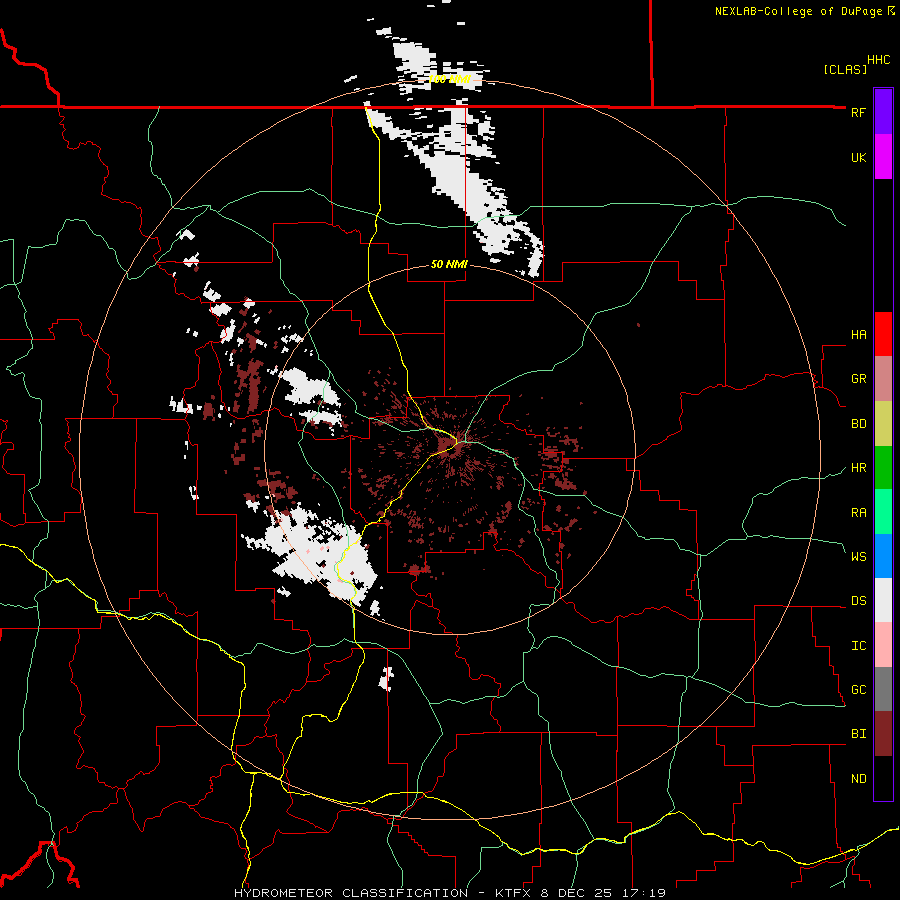
Task: Click the GC gray legend color block
Action: pyautogui.click(x=883, y=689)
